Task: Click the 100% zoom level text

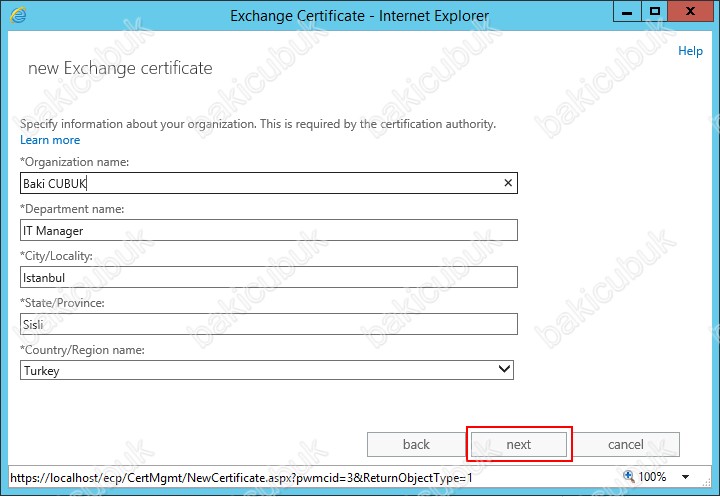Action: click(x=652, y=477)
